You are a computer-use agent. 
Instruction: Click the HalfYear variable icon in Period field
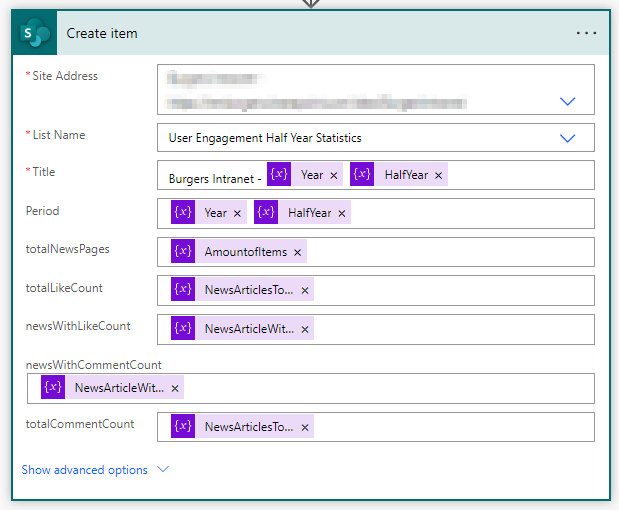(x=266, y=212)
